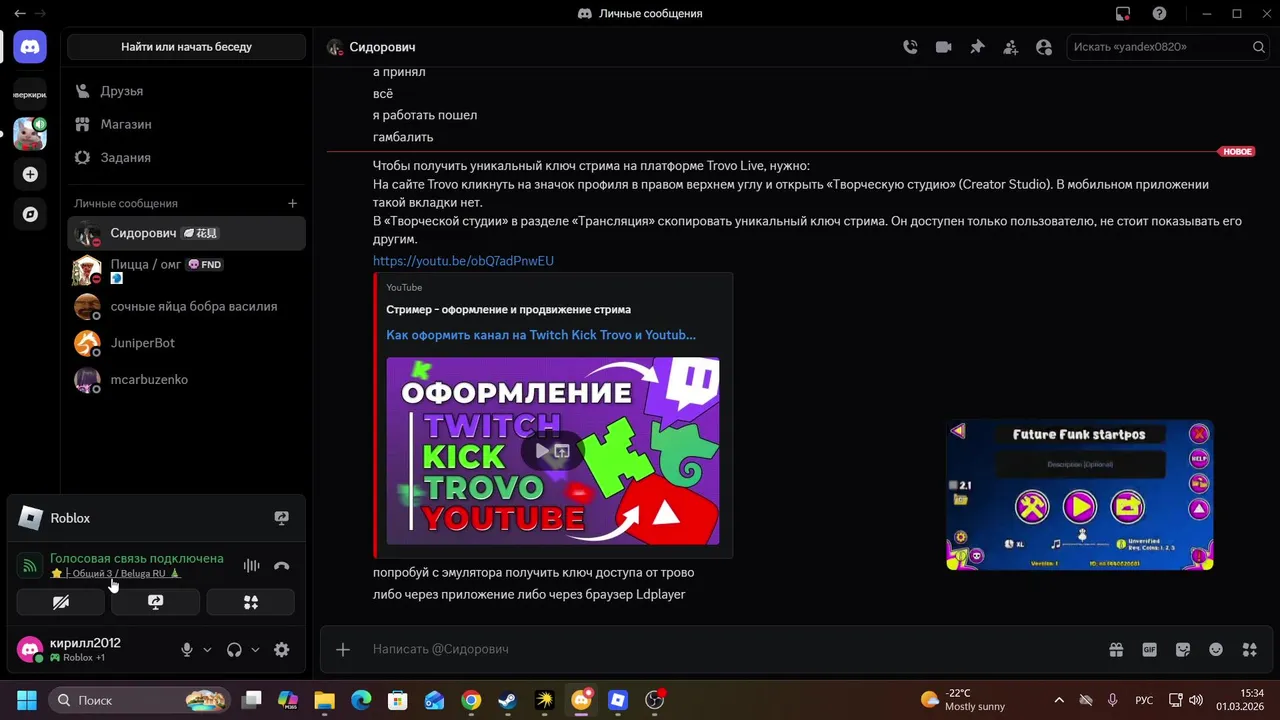
Task: Open noise suppression waveform icon
Action: tap(251, 565)
